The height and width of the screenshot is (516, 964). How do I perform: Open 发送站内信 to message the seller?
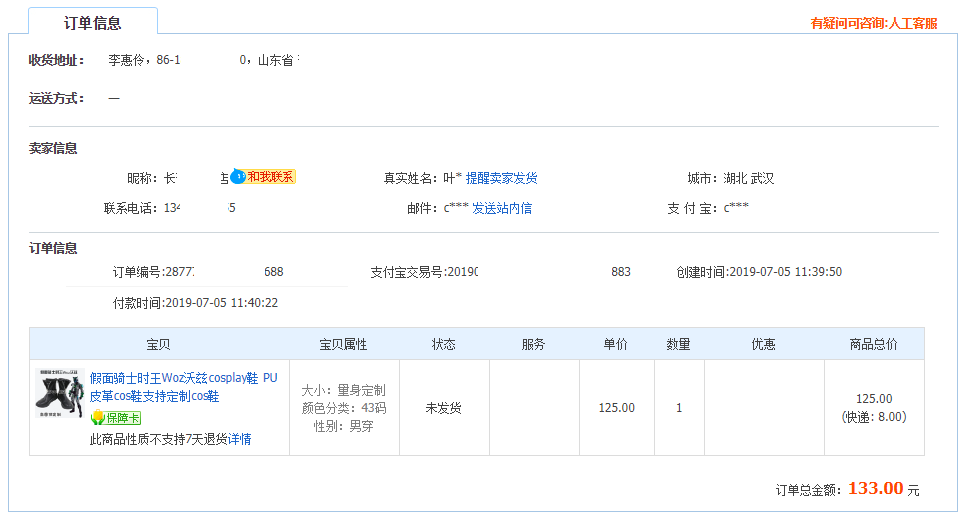tap(502, 208)
